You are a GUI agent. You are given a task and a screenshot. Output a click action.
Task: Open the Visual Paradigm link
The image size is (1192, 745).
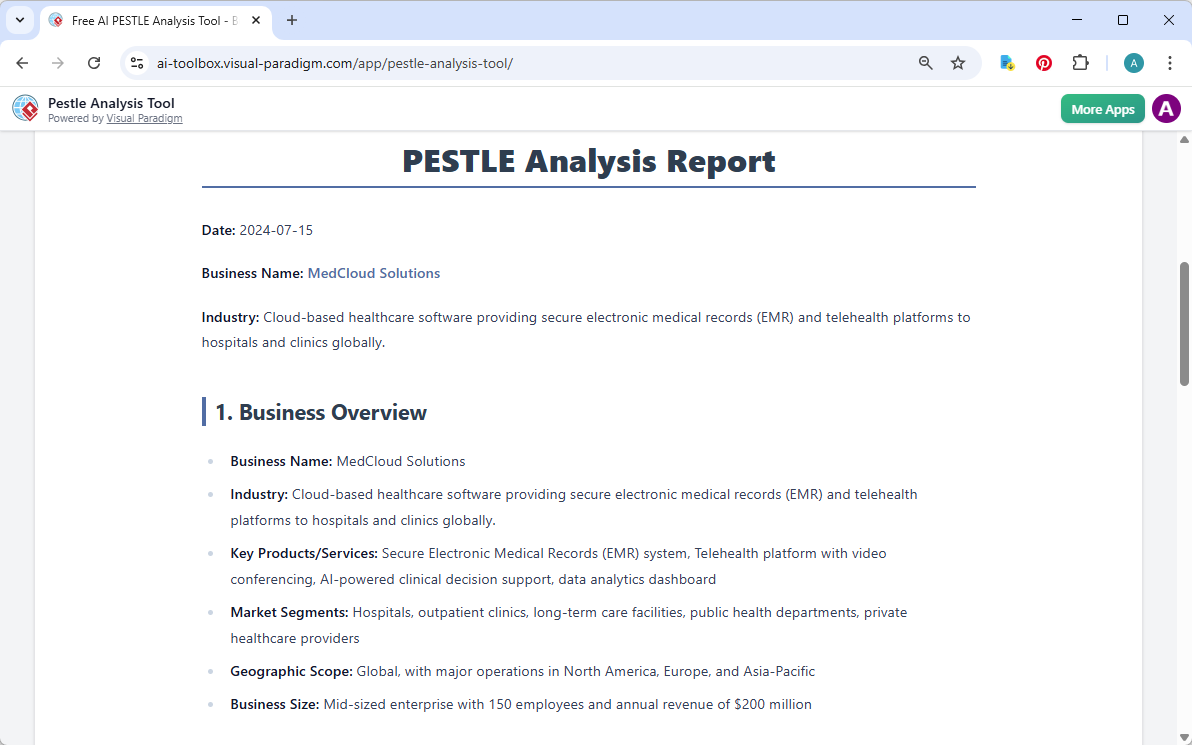[x=144, y=117]
